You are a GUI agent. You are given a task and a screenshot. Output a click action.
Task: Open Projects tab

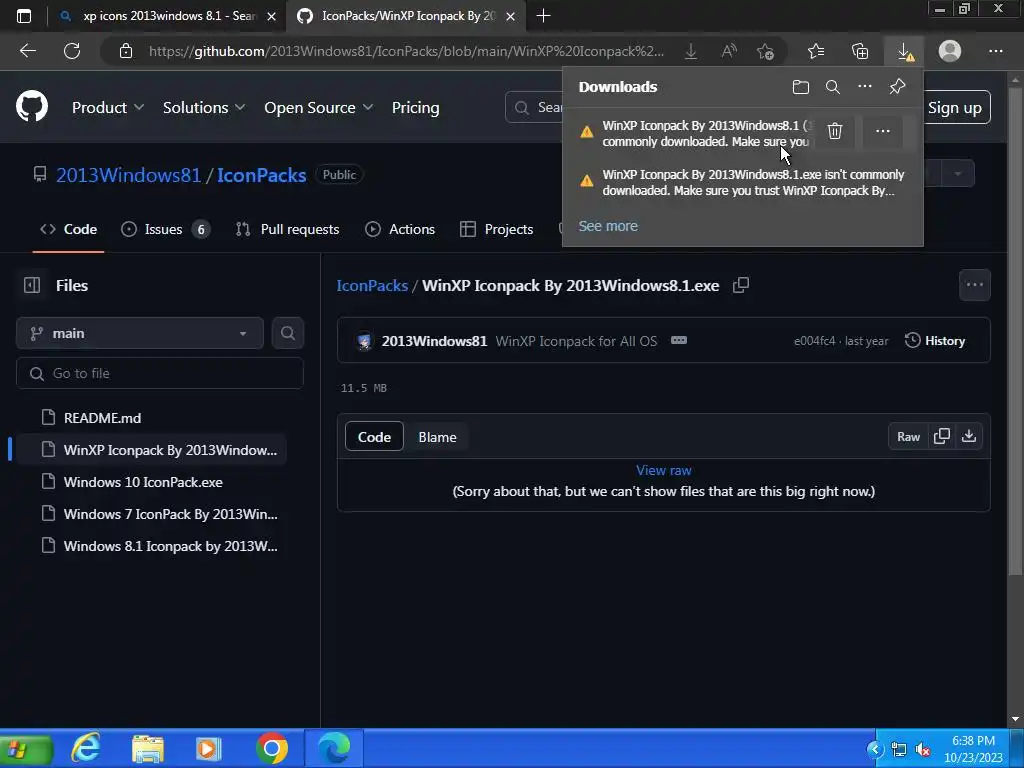tap(496, 229)
